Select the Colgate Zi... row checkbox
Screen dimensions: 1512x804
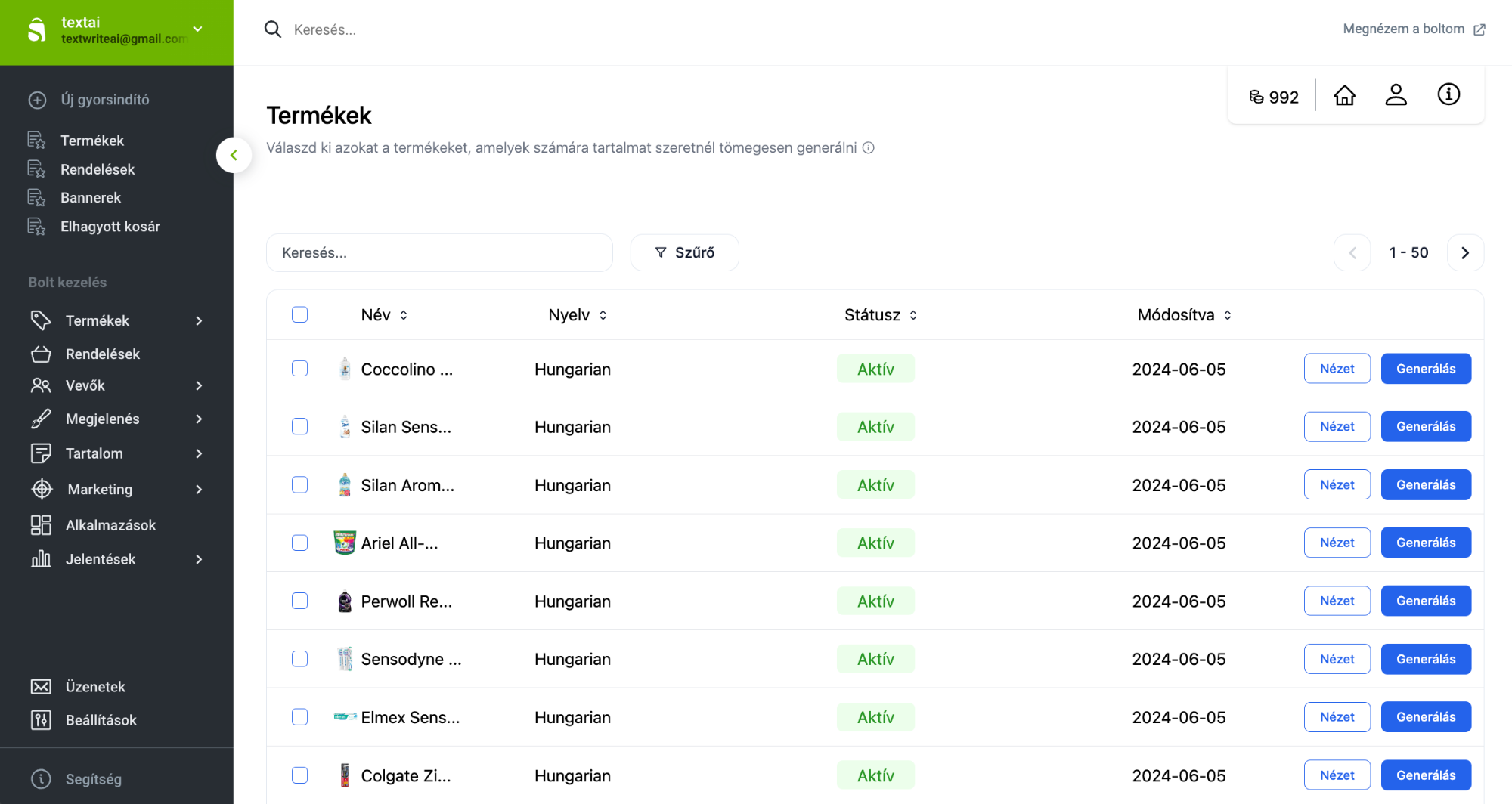click(x=300, y=775)
